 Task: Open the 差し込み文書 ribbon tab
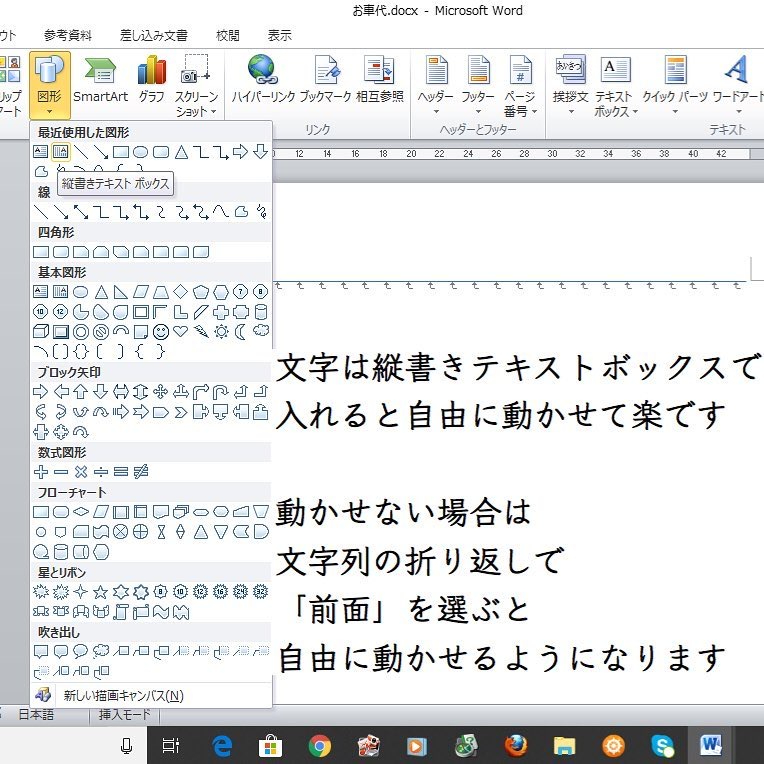tap(153, 36)
